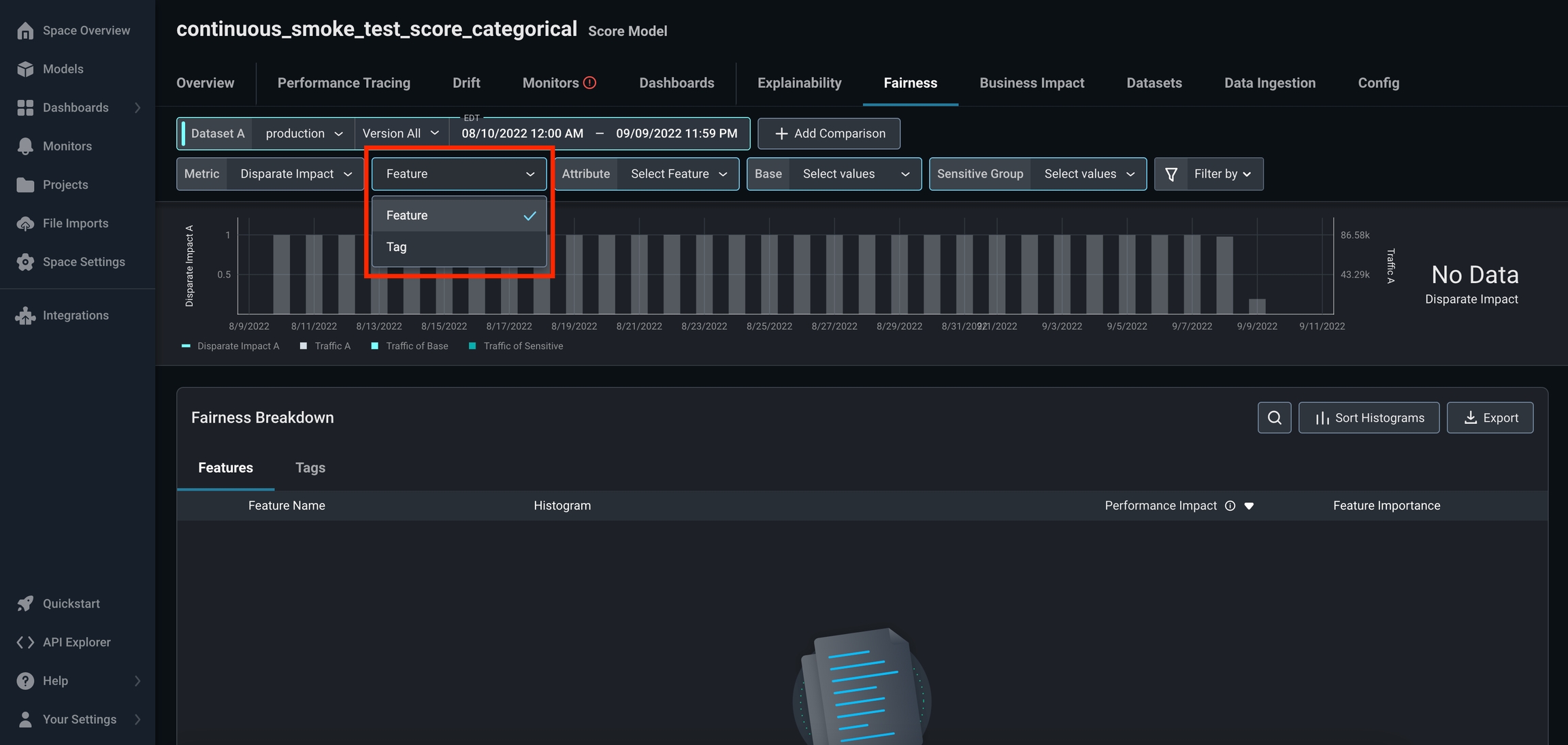This screenshot has width=1568, height=745.
Task: Click the Models cube icon in sidebar
Action: [25, 69]
